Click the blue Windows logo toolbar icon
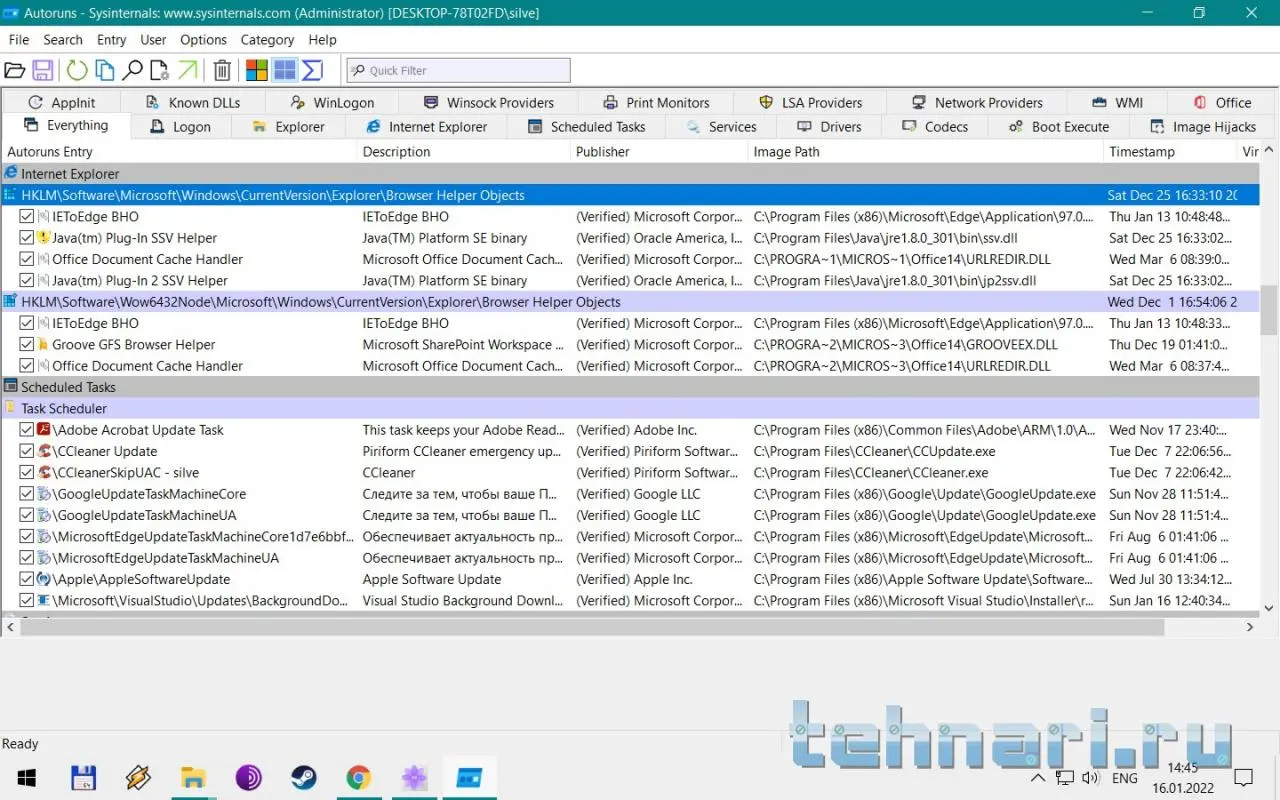The width and height of the screenshot is (1280, 800). (x=285, y=70)
